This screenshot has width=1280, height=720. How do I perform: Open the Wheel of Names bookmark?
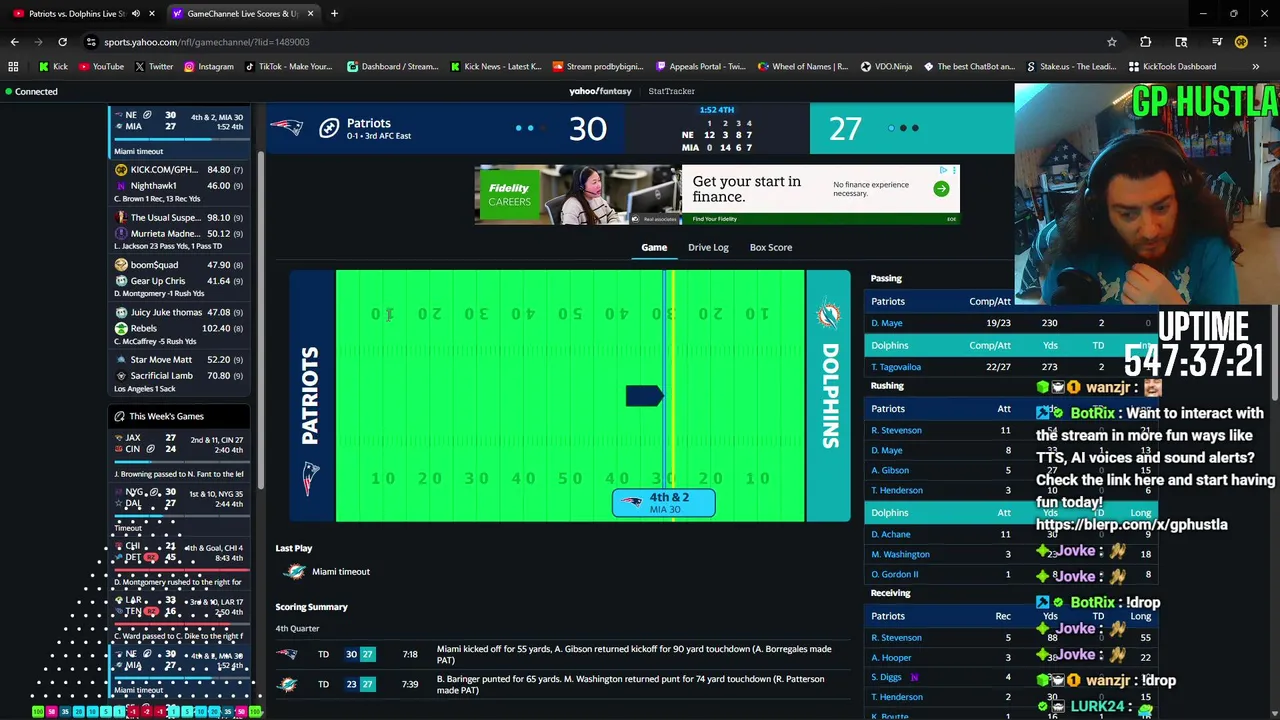803,66
